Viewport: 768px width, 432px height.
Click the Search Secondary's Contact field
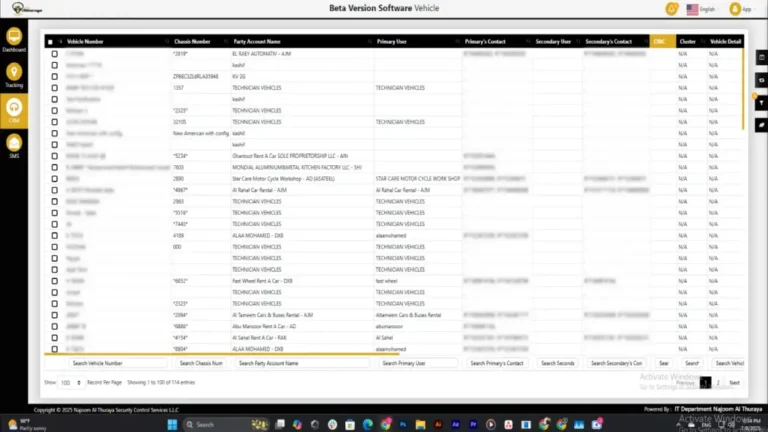[616, 363]
